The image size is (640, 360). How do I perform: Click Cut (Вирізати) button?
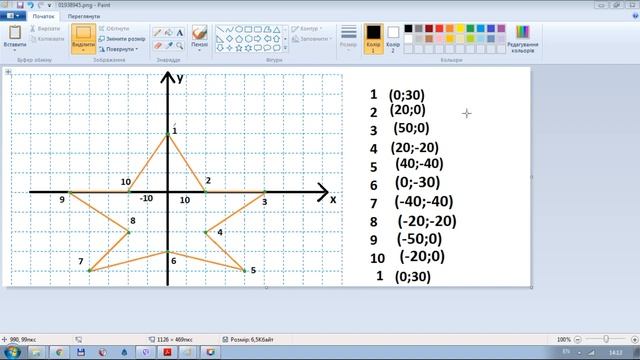[45, 29]
